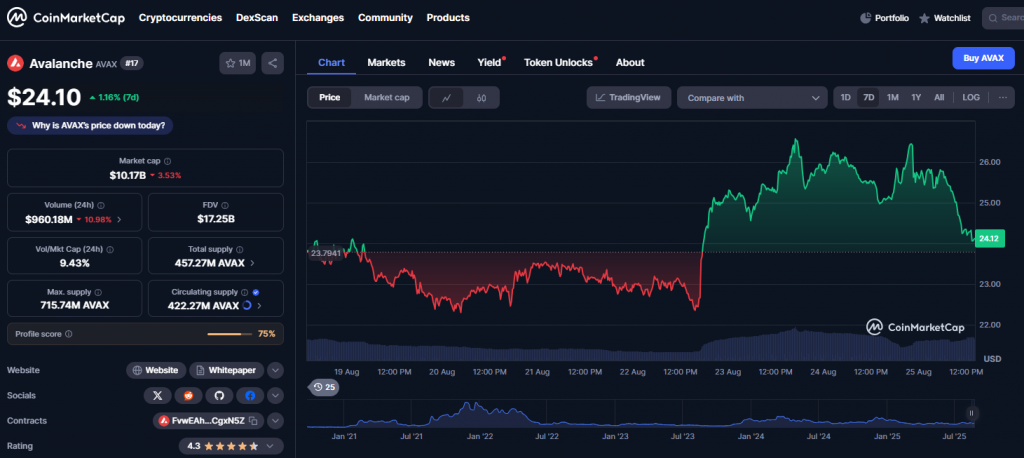This screenshot has width=1024, height=458.
Task: Open the Compare with dropdown
Action: point(752,98)
